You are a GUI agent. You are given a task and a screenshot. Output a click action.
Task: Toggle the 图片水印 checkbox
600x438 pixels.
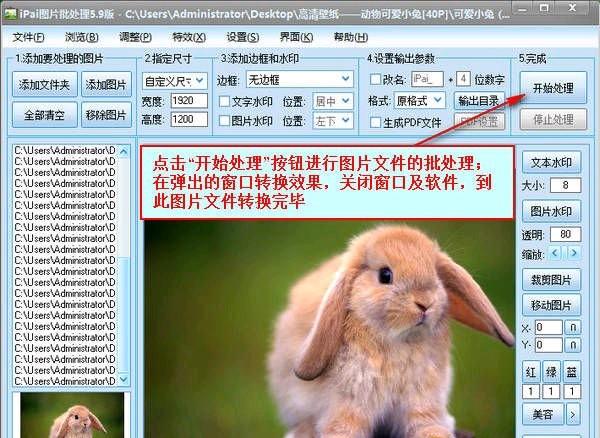point(224,121)
